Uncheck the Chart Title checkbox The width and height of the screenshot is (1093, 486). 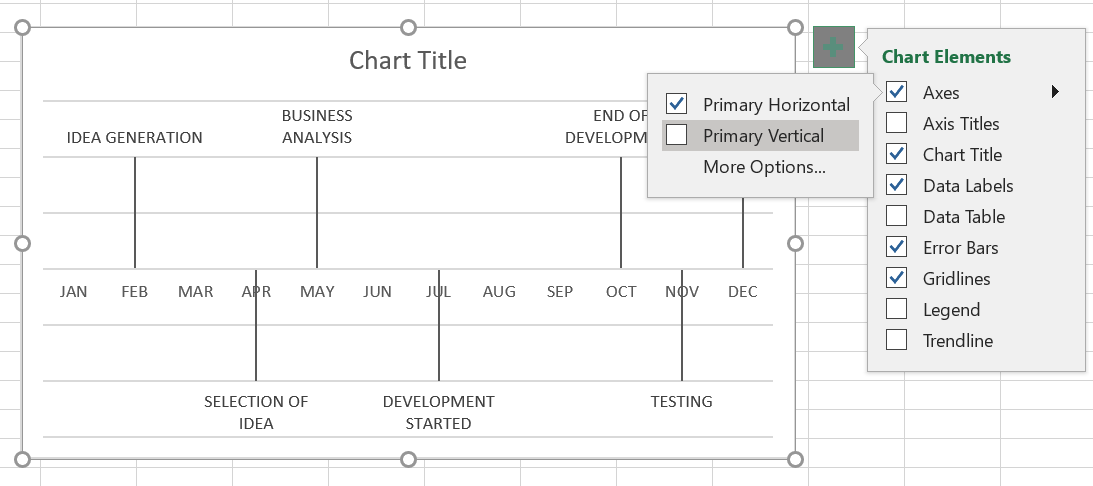pos(897,155)
